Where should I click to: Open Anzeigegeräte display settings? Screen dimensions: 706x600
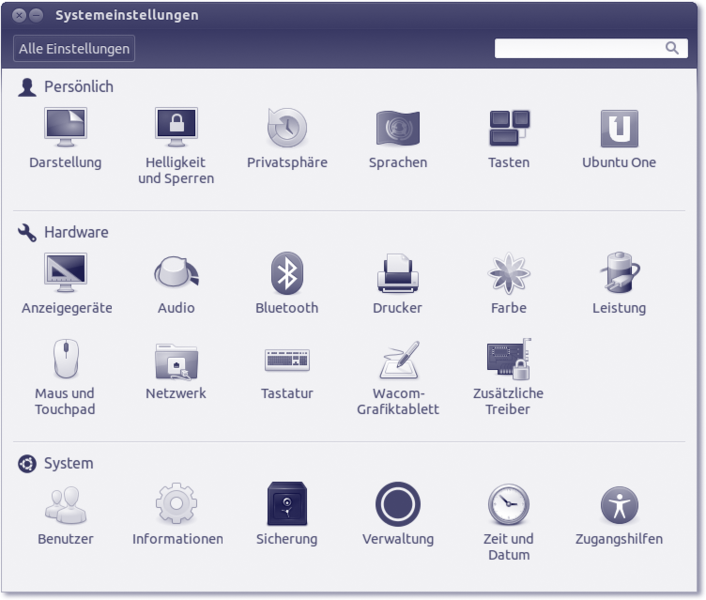click(x=66, y=275)
